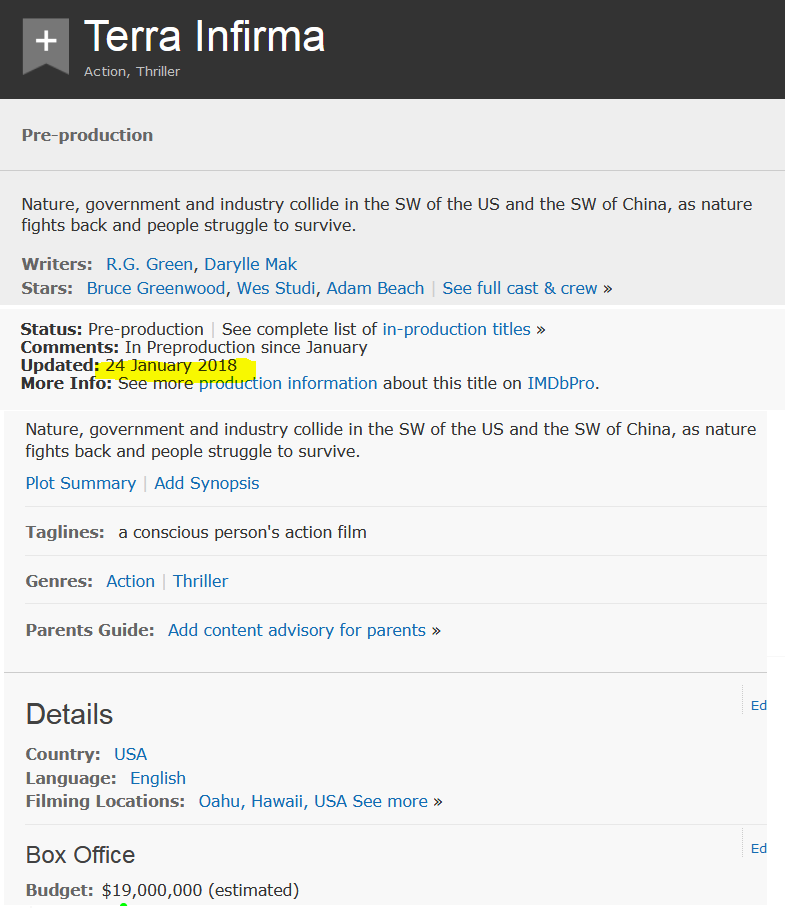Open writer Darylle Mak's page
This screenshot has width=786, height=908.
click(250, 264)
